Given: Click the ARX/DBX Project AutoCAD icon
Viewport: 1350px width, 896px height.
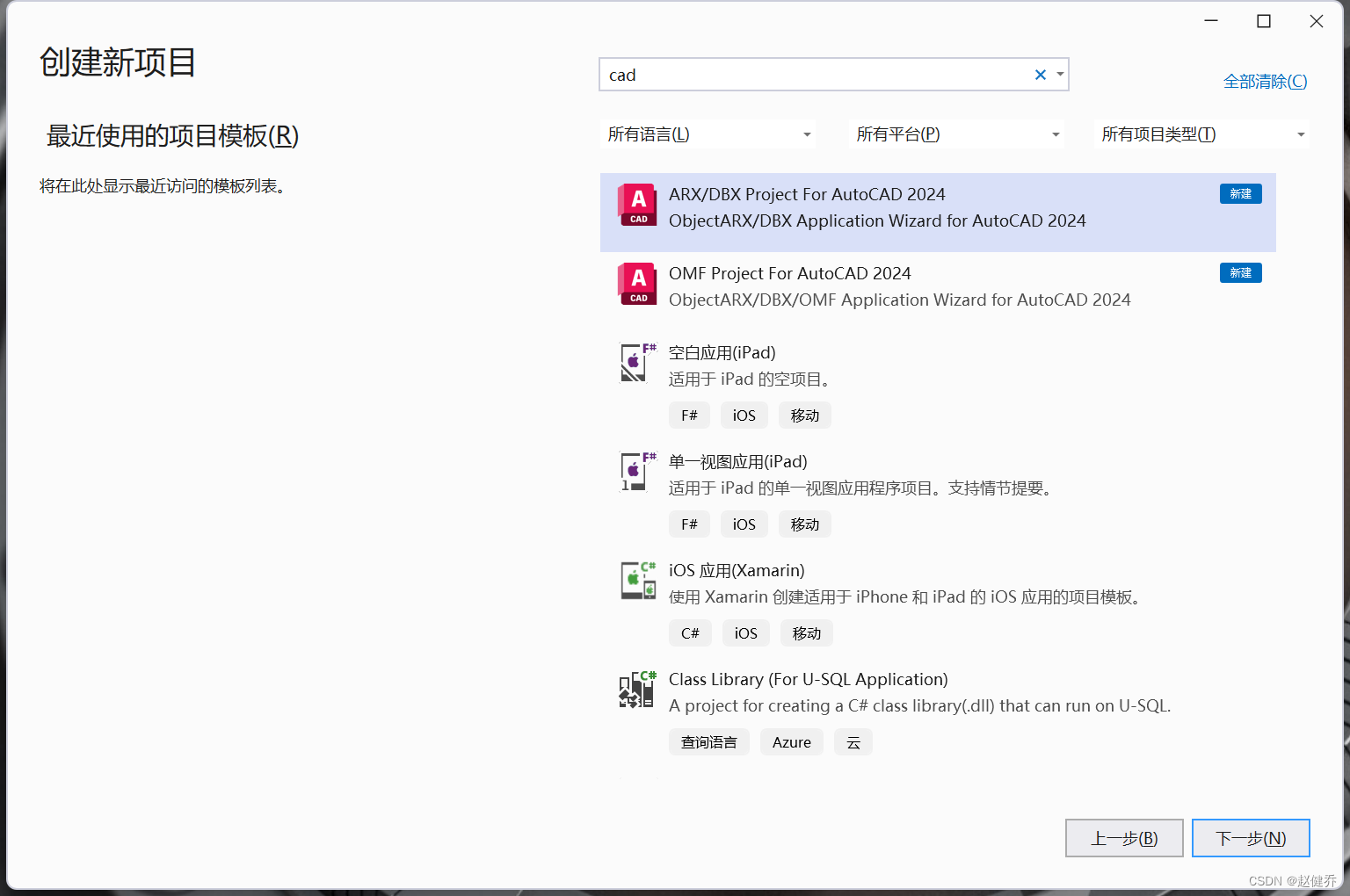Looking at the screenshot, I should (637, 206).
